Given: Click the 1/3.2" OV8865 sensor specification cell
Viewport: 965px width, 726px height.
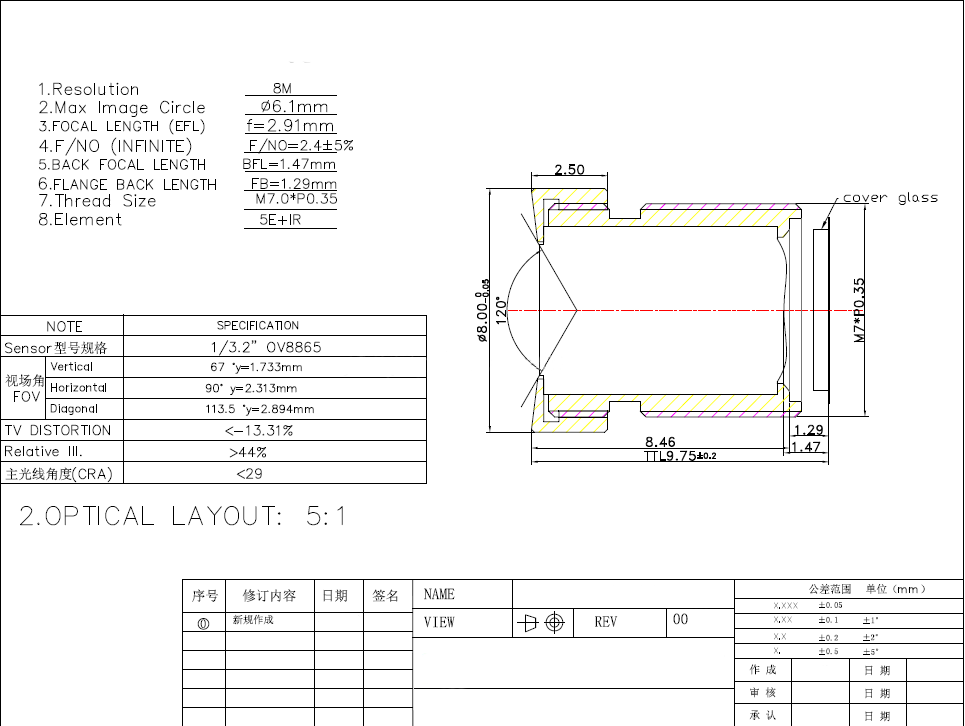Looking at the screenshot, I should [x=273, y=347].
